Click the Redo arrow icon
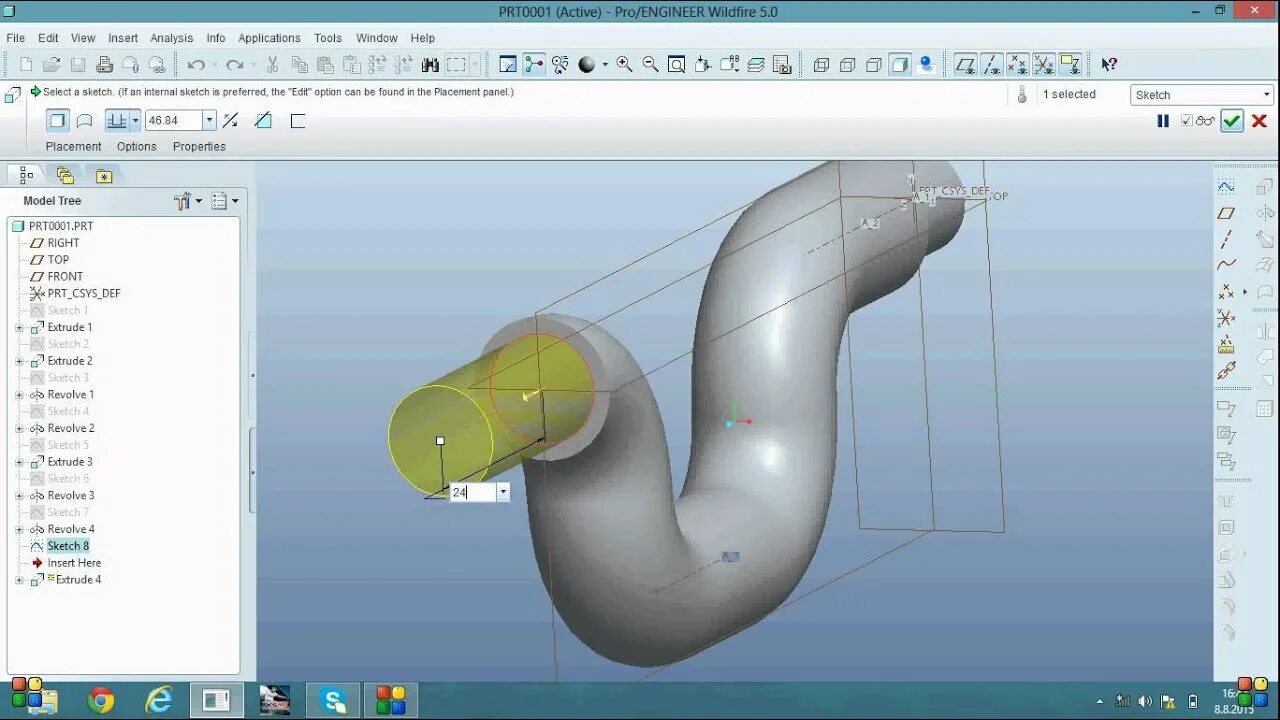Viewport: 1280px width, 720px height. 235,64
